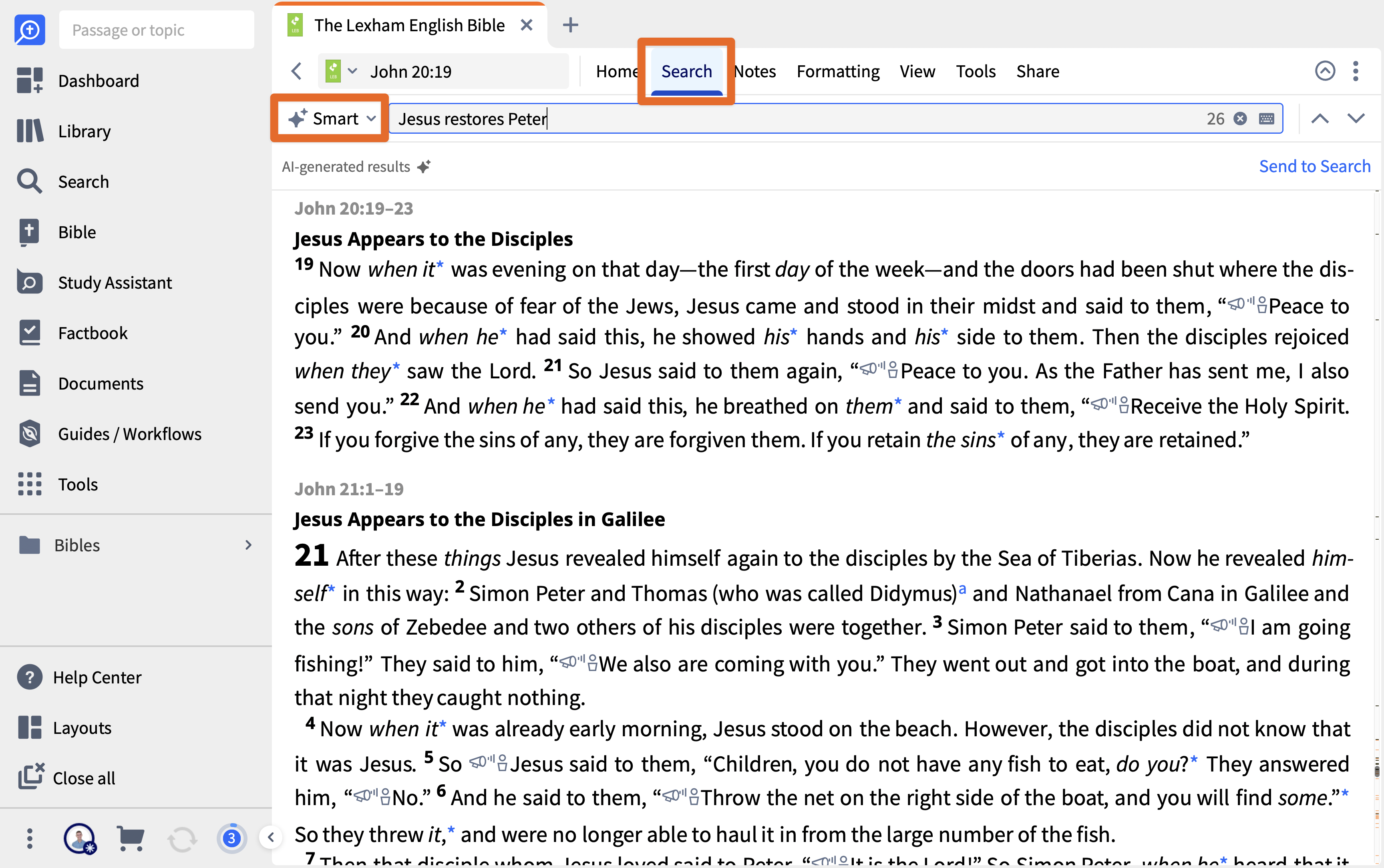Image resolution: width=1384 pixels, height=868 pixels.
Task: Open the John 20:19–23 result heading
Action: tap(354, 208)
